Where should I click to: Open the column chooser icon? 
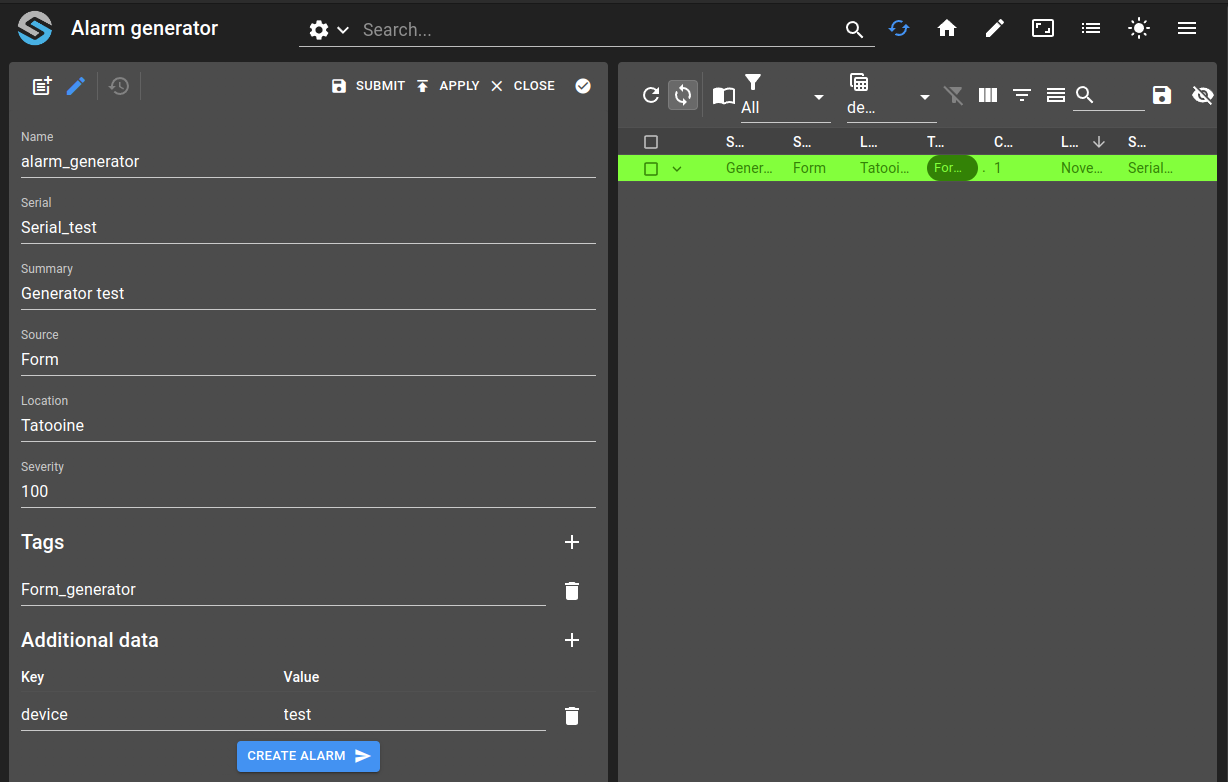pyautogui.click(x=988, y=95)
